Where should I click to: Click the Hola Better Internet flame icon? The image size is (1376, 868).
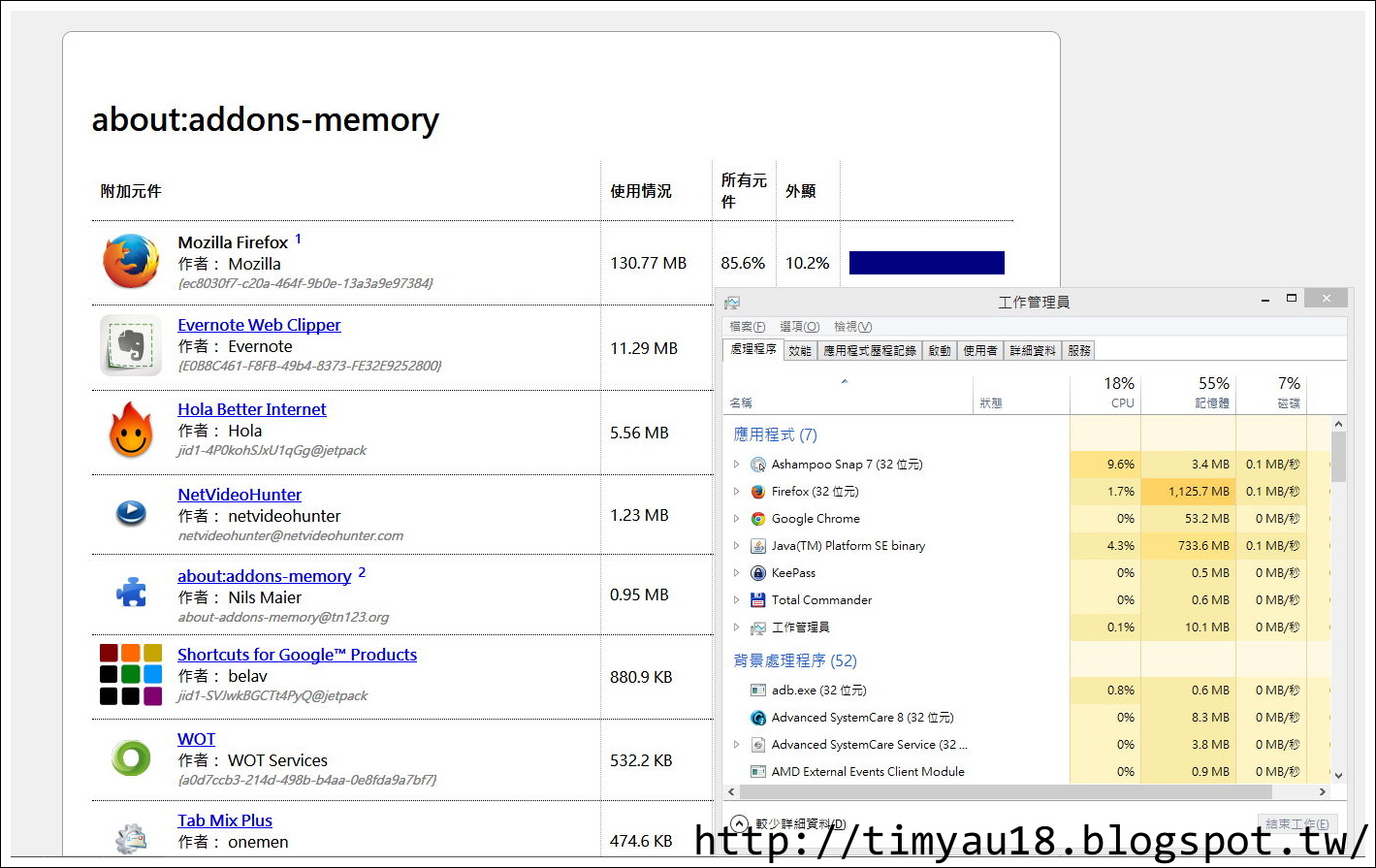click(131, 431)
